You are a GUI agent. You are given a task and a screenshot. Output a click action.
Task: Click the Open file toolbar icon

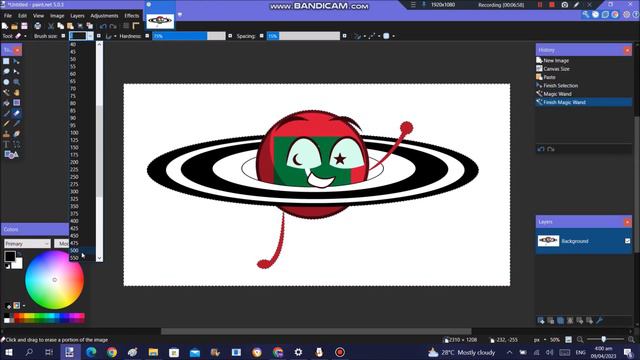click(x=14, y=26)
